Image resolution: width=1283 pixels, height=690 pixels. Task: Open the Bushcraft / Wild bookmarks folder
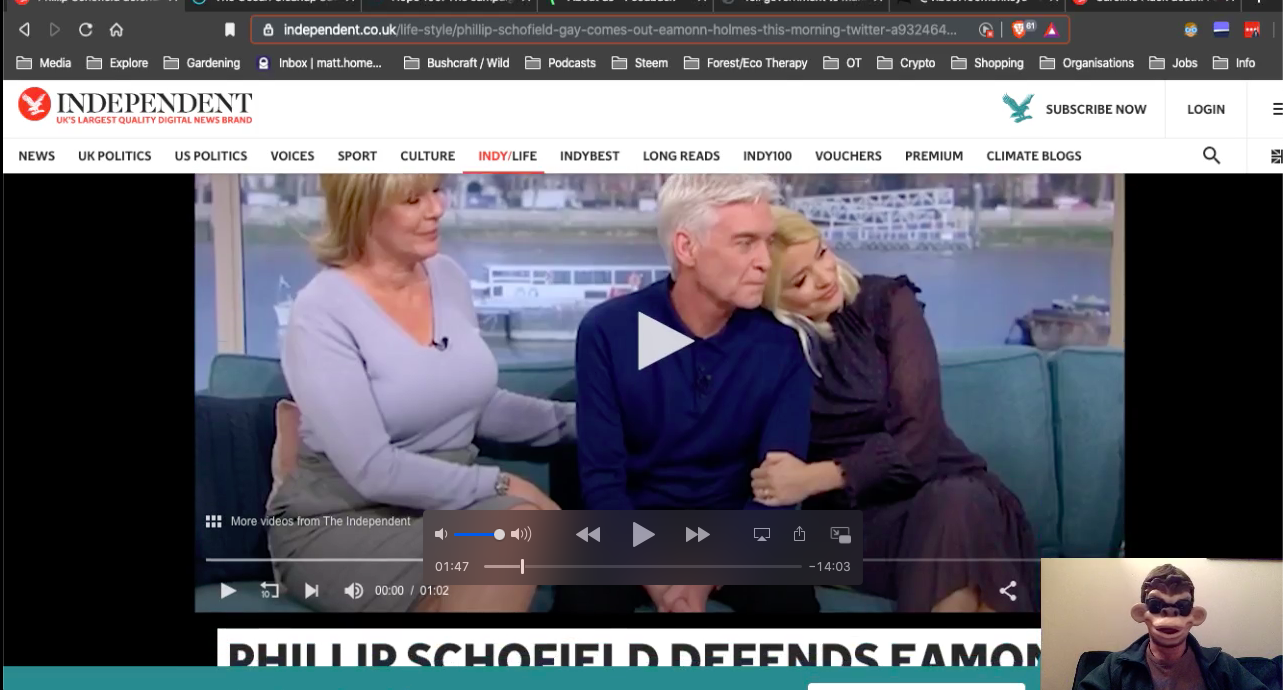[457, 63]
